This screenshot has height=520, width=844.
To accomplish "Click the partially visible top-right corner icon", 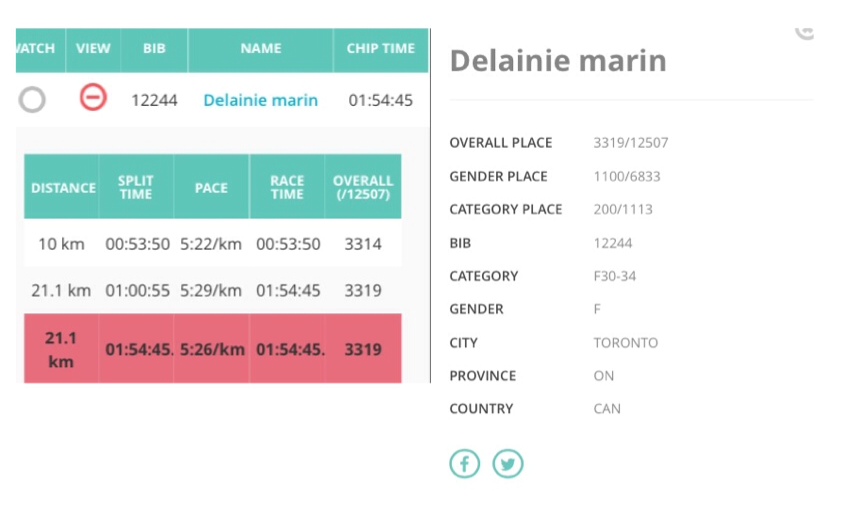I will pos(805,32).
